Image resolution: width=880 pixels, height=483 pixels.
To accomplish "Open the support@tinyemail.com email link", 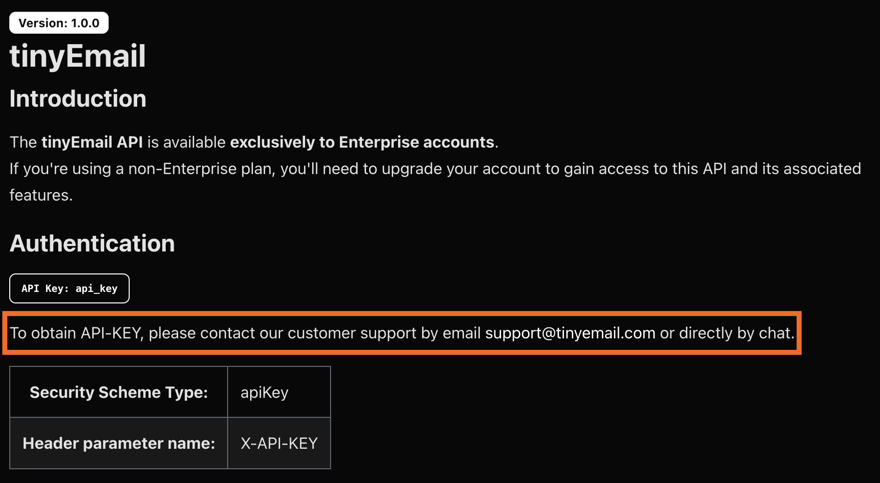I will click(x=570, y=333).
